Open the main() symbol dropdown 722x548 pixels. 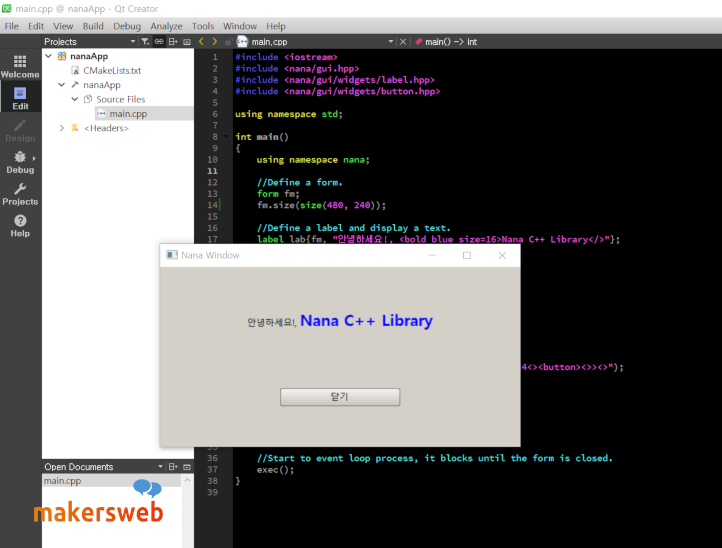click(450, 42)
